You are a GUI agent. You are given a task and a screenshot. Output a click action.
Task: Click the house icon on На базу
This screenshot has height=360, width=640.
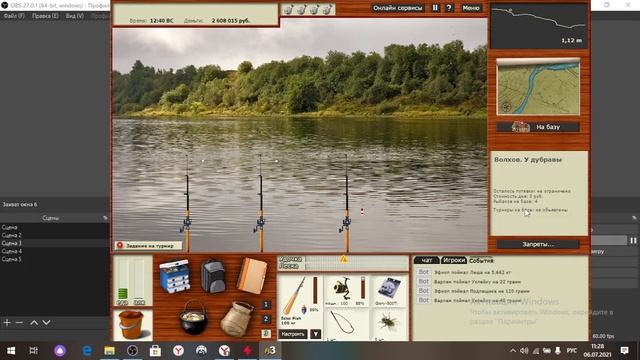[x=520, y=127]
